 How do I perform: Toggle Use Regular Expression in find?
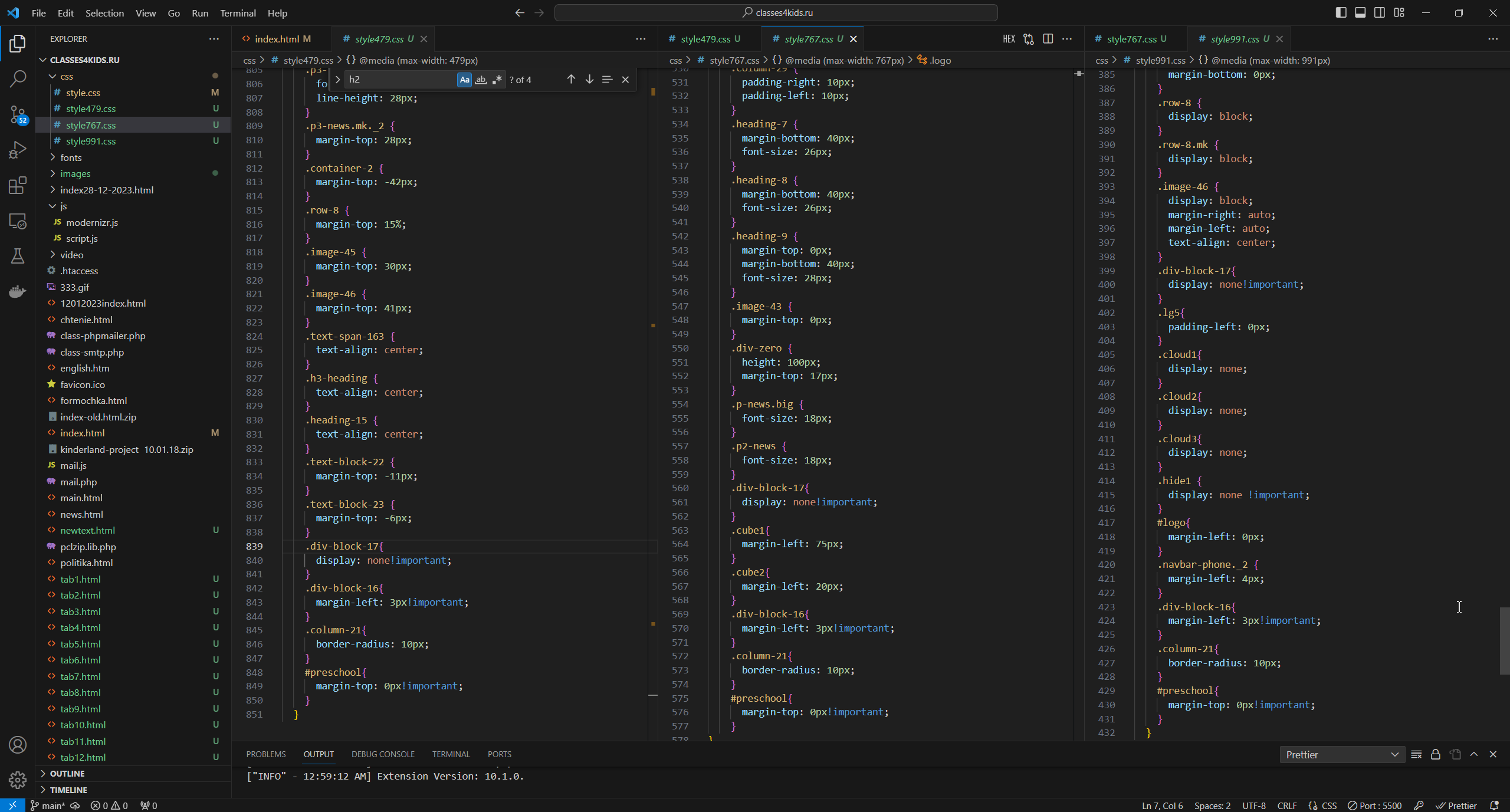tap(497, 80)
